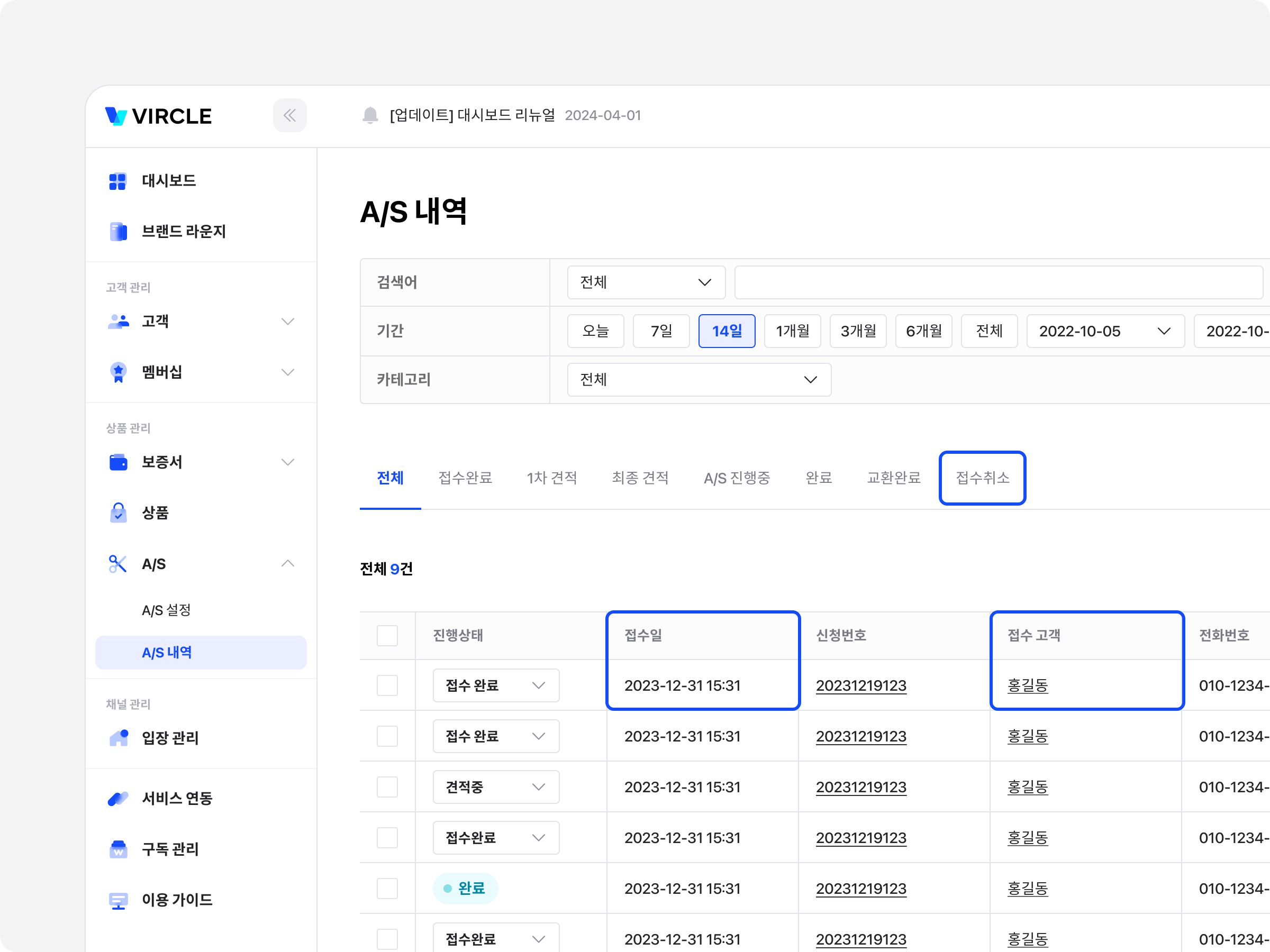Screen dimensions: 1270x952
Task: Click the notification bell icon
Action: pos(370,115)
